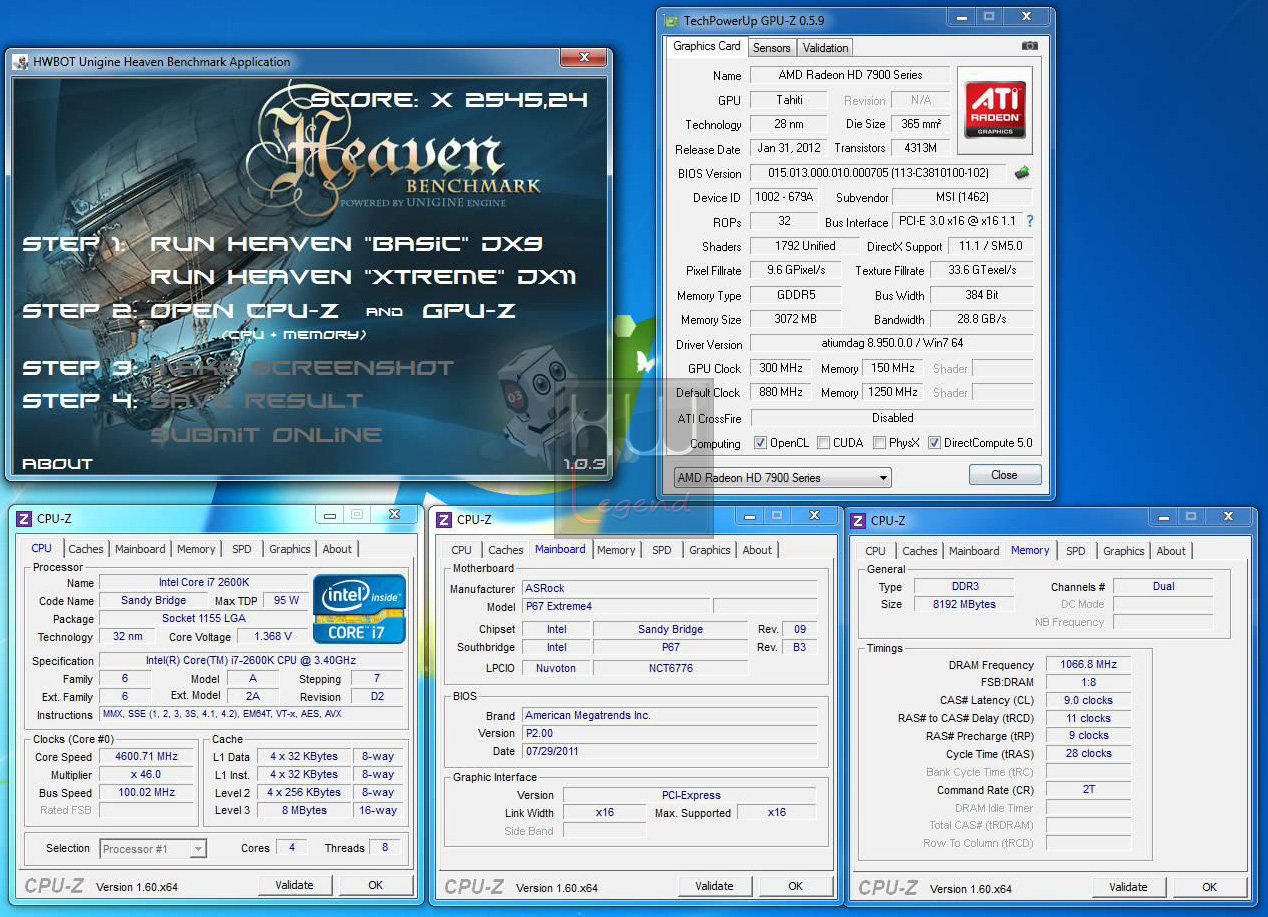The width and height of the screenshot is (1268, 917).
Task: Click Validate in CPU-Z window showing Motherboard
Action: point(714,886)
